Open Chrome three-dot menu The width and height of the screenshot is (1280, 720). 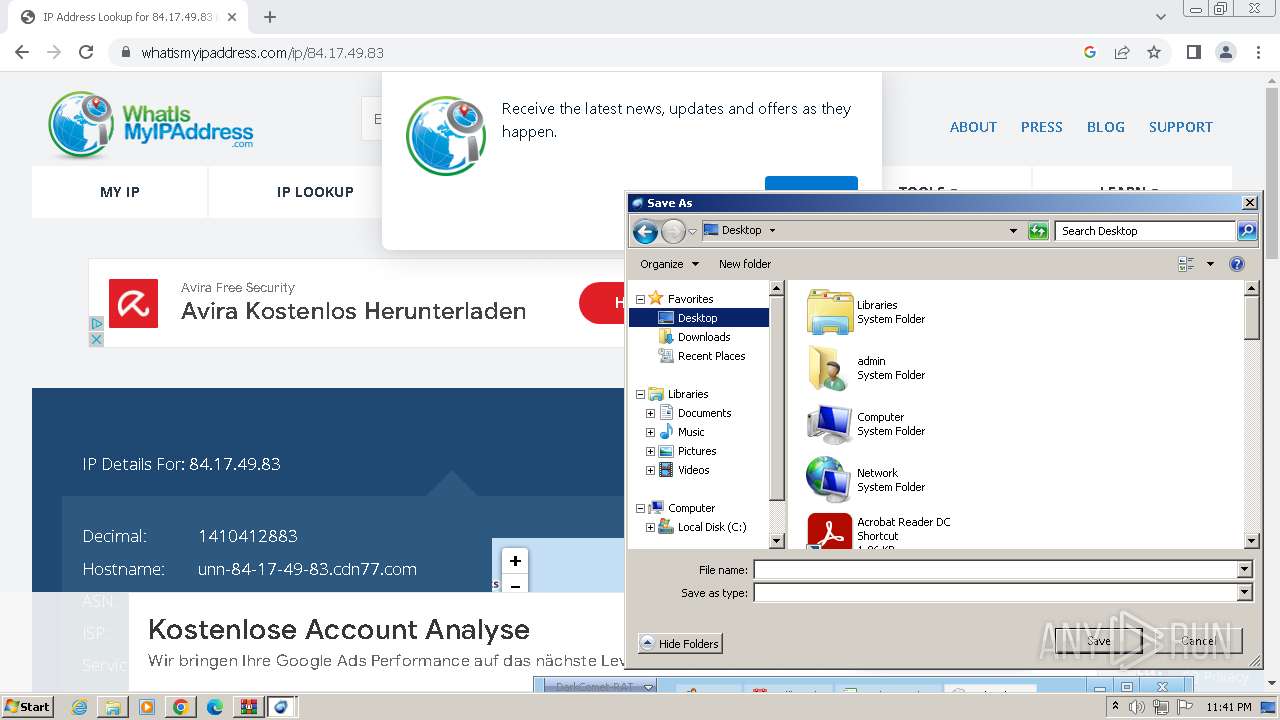[x=1259, y=52]
